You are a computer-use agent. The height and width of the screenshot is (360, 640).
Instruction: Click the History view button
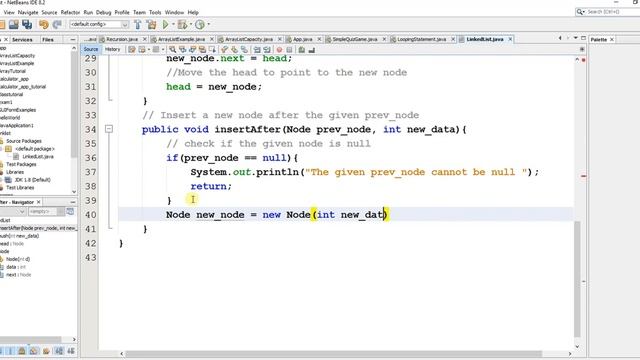112,49
